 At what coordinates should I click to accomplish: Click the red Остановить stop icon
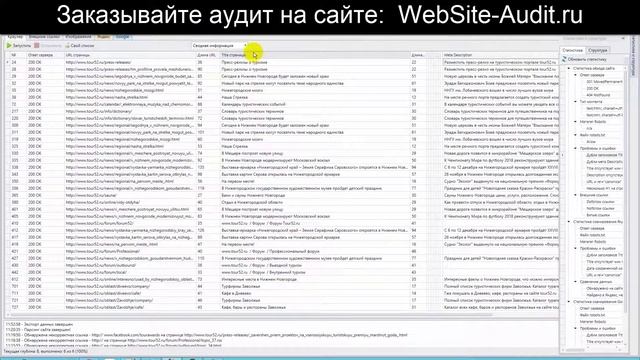[37, 46]
